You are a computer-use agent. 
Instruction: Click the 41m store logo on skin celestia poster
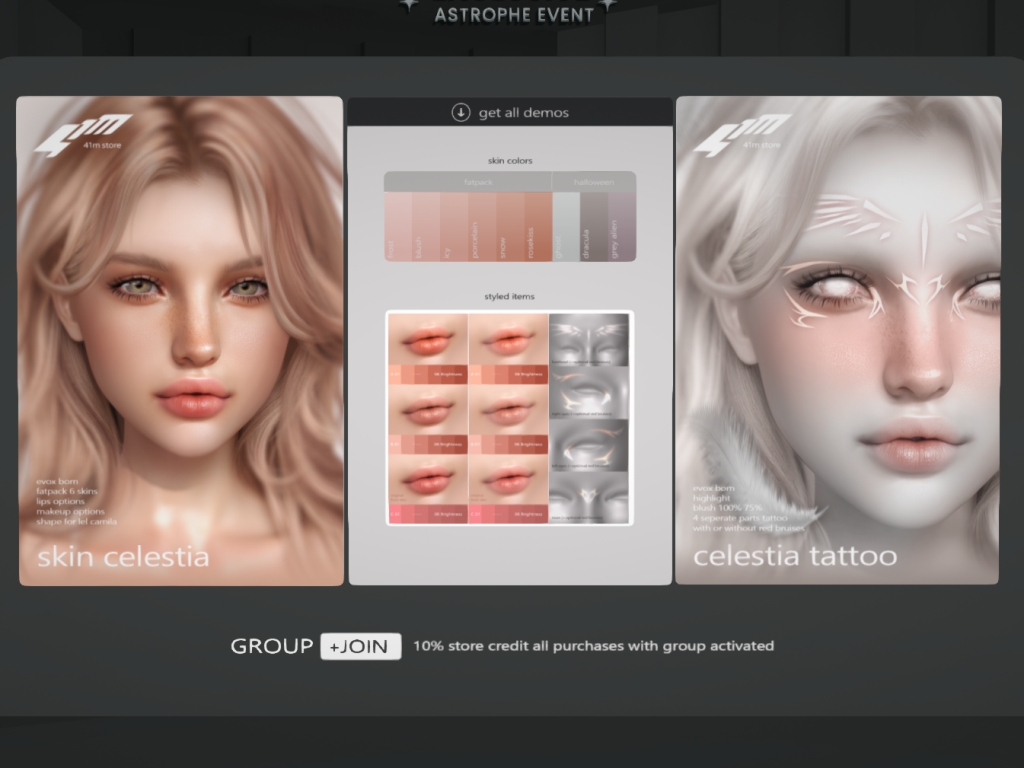82,135
